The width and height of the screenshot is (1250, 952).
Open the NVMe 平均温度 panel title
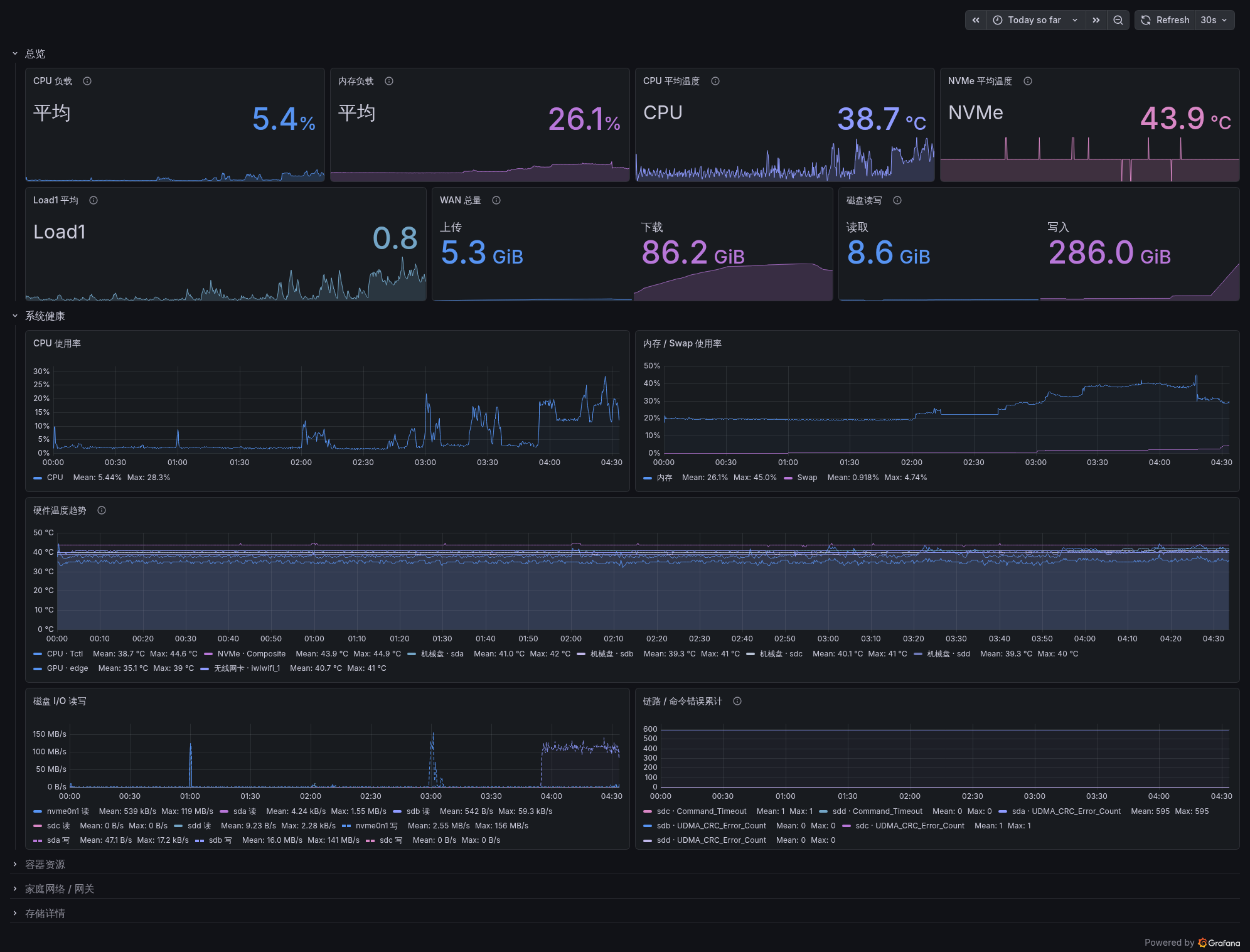pos(980,81)
